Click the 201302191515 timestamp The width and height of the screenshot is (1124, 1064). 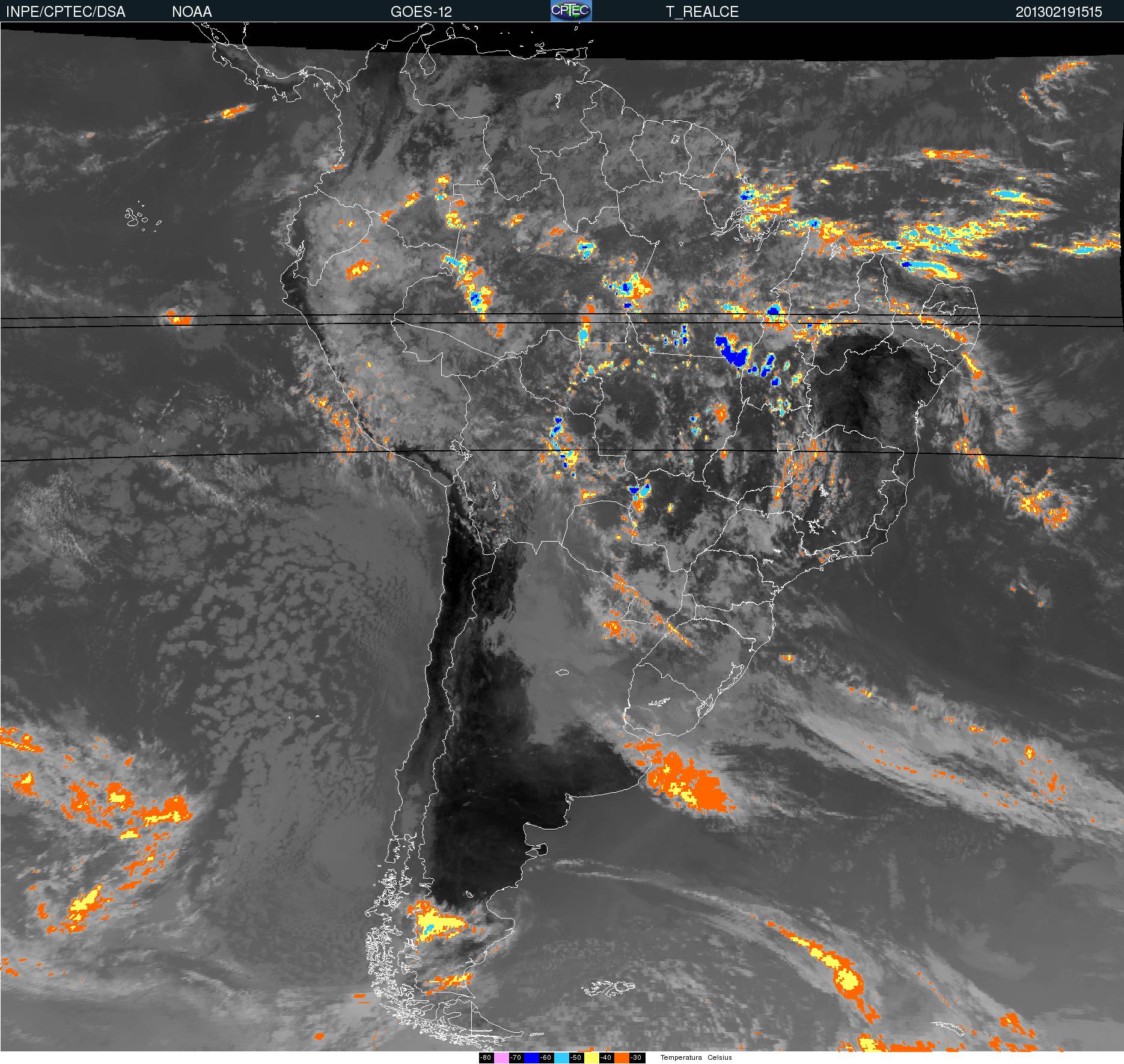point(1059,11)
